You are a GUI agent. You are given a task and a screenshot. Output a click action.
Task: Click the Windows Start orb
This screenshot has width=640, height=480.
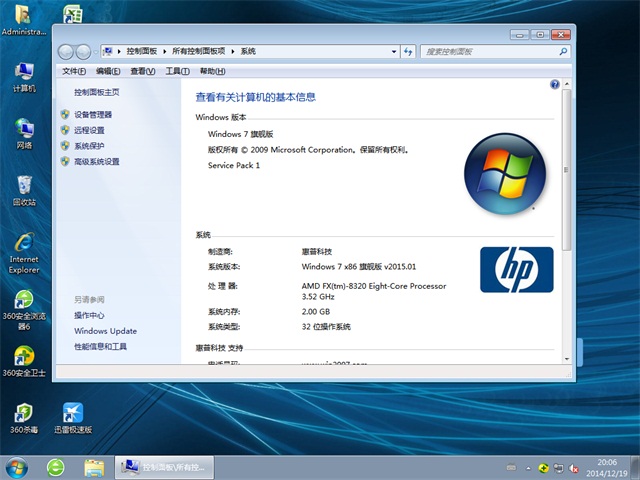[x=17, y=467]
